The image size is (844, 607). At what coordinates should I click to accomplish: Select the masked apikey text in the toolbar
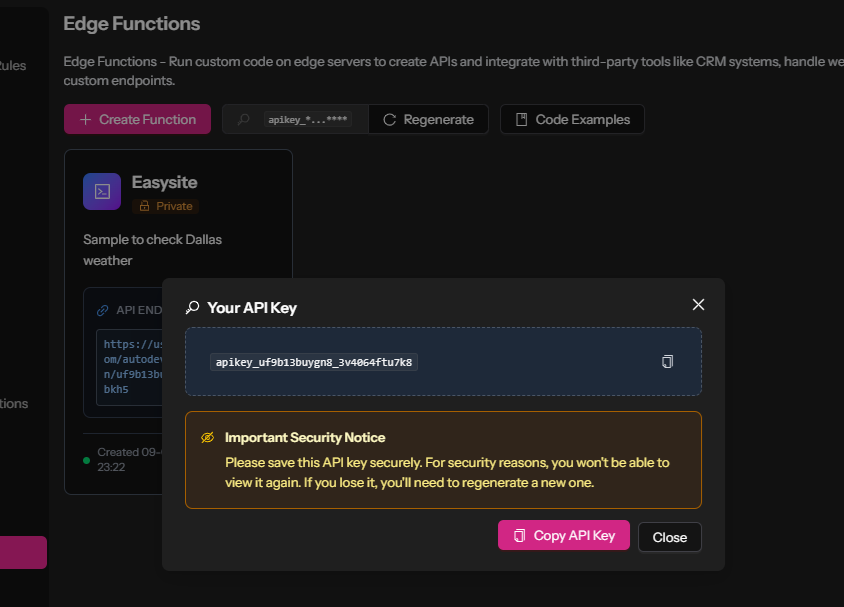[x=307, y=119]
